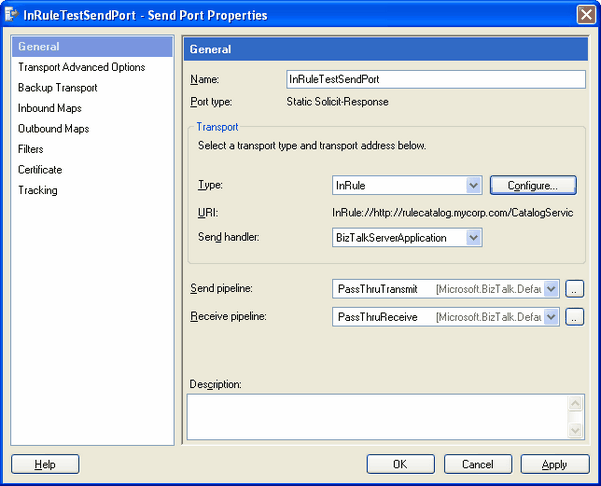Click inside the Description text box

376,415
